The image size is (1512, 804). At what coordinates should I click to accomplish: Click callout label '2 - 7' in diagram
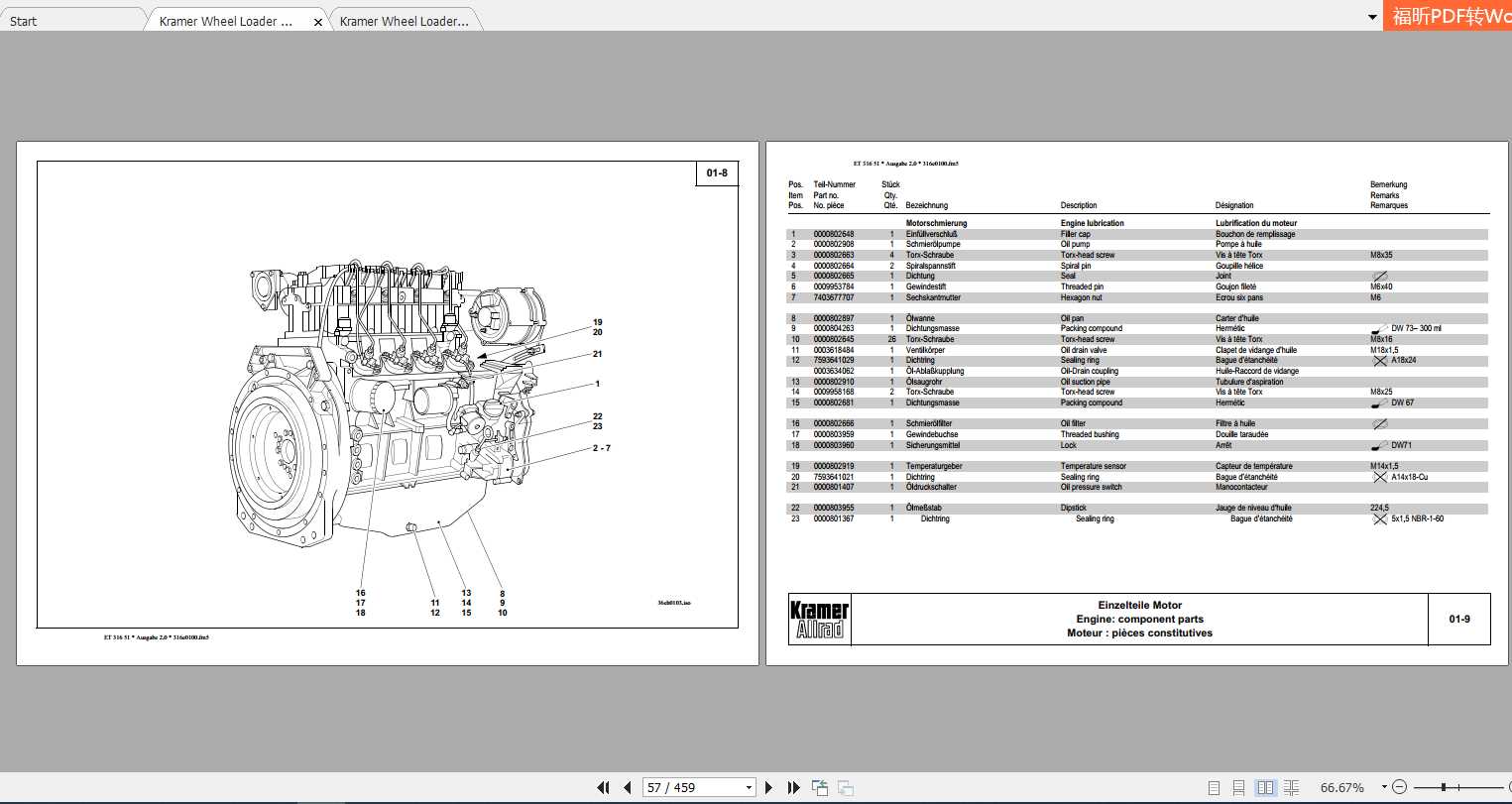(x=602, y=448)
